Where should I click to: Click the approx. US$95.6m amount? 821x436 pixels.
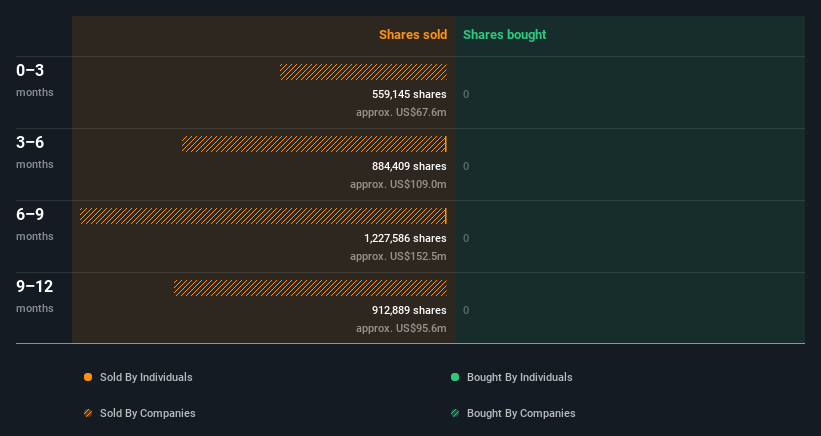tap(401, 328)
